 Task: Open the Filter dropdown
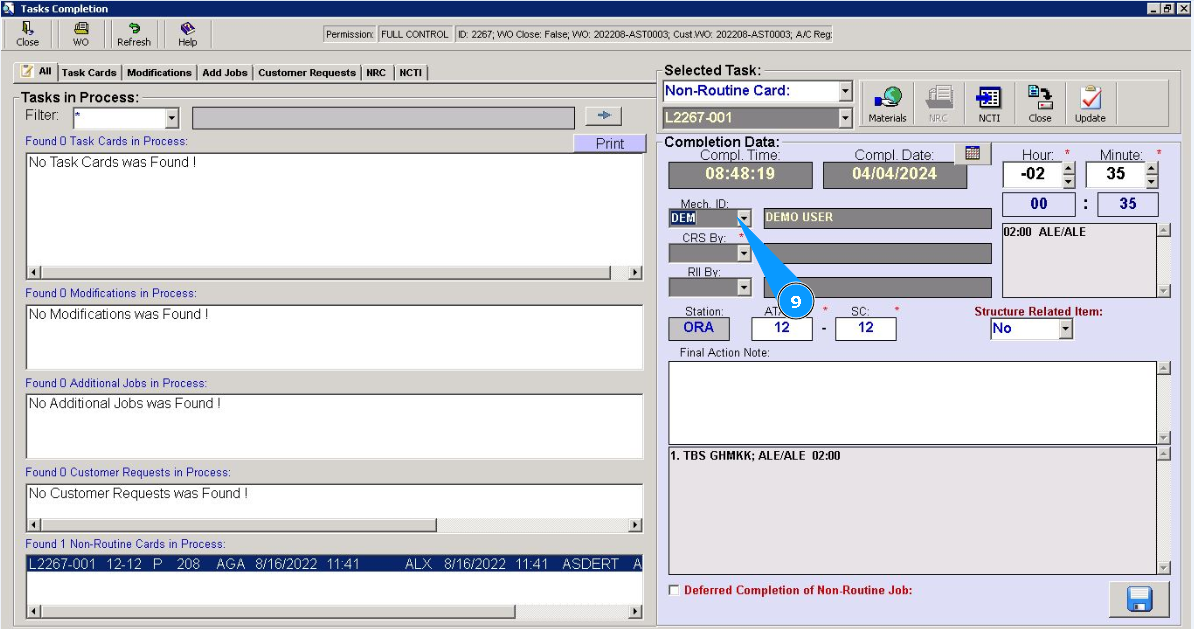[x=172, y=118]
